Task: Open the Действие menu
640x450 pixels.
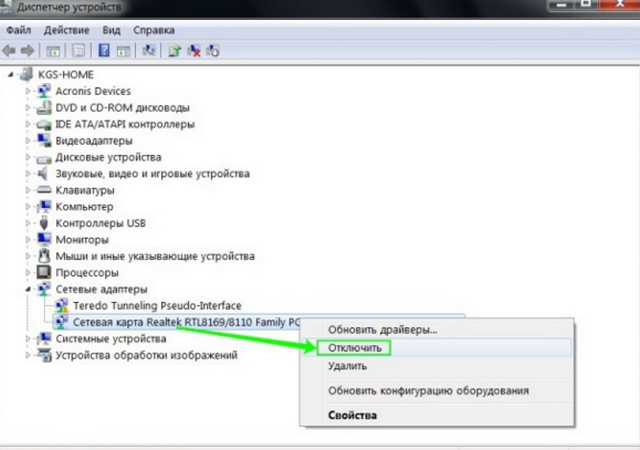Action: [x=68, y=29]
